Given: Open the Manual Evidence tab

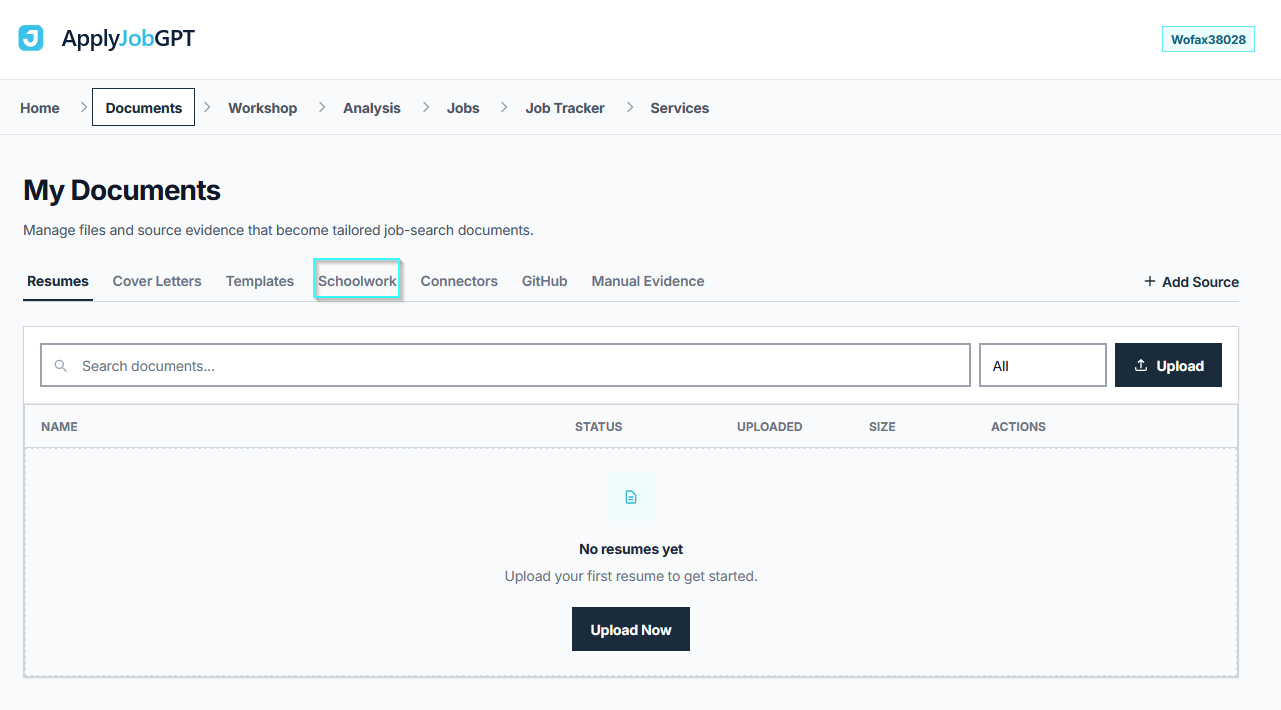Looking at the screenshot, I should coord(648,281).
